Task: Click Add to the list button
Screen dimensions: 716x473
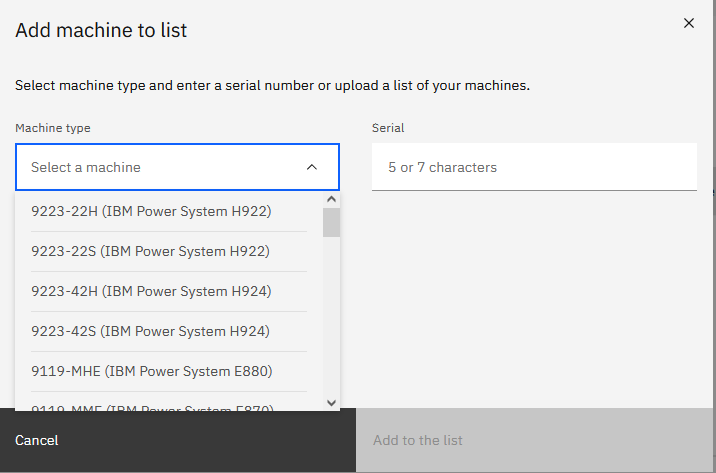Action: coord(418,440)
